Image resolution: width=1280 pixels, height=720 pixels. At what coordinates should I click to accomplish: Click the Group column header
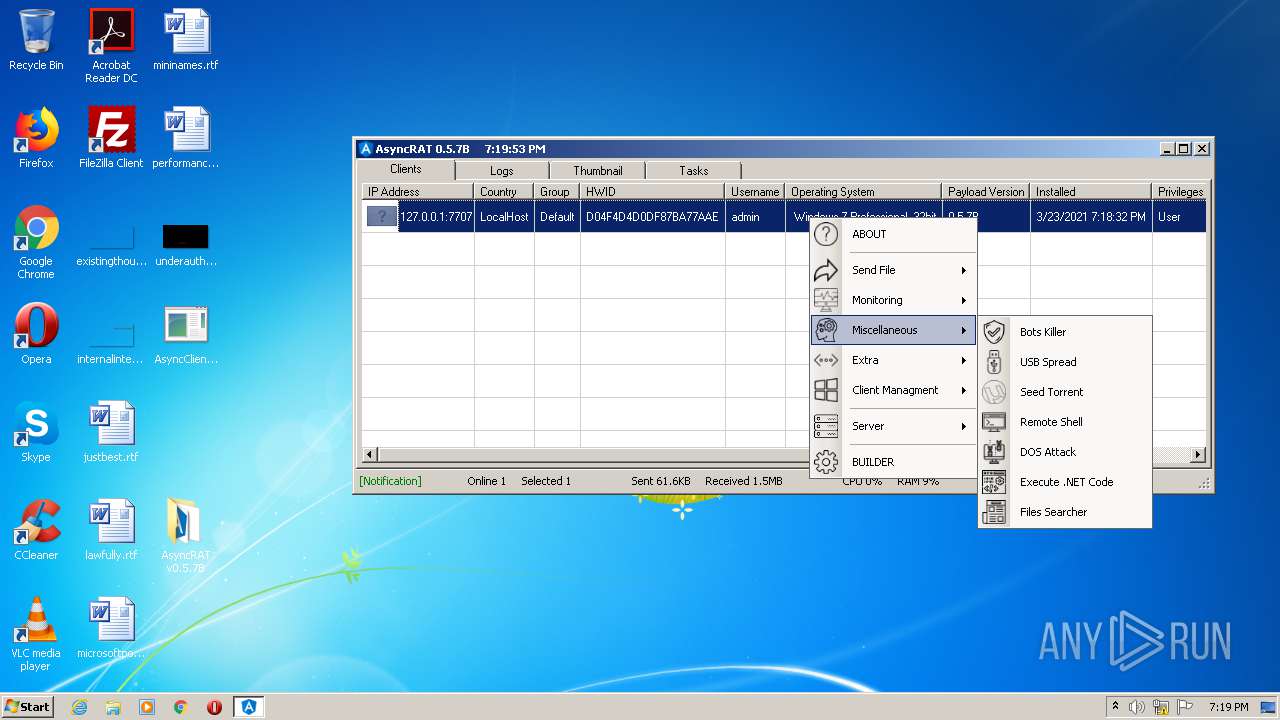click(556, 191)
